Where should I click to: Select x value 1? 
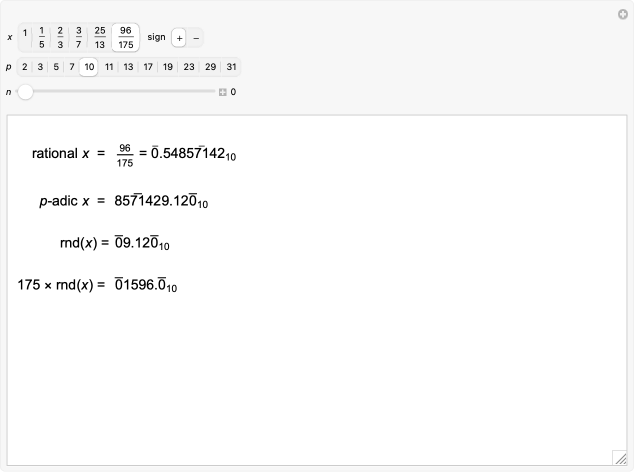point(25,38)
